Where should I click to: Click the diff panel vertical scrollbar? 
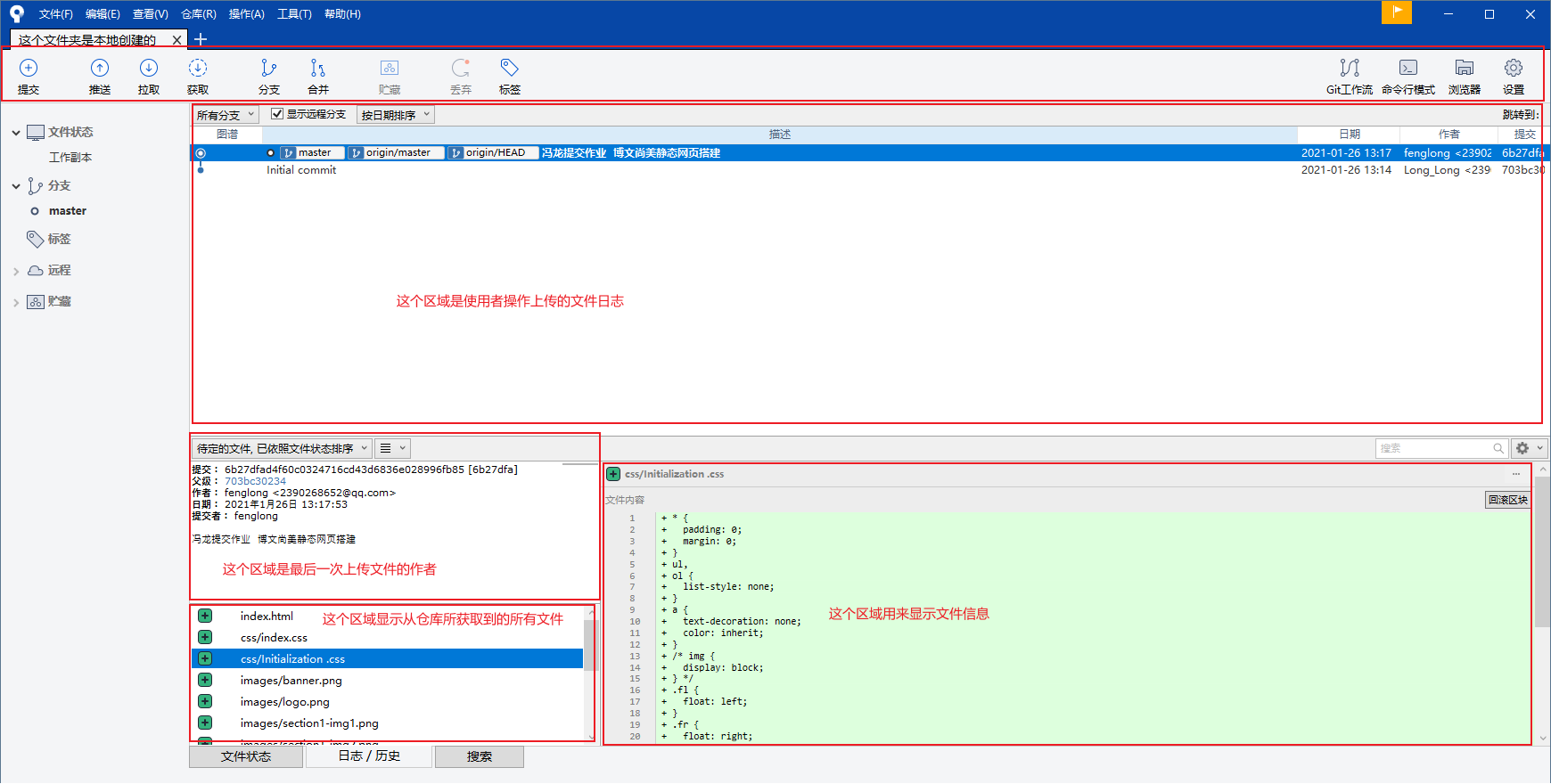(1542, 552)
